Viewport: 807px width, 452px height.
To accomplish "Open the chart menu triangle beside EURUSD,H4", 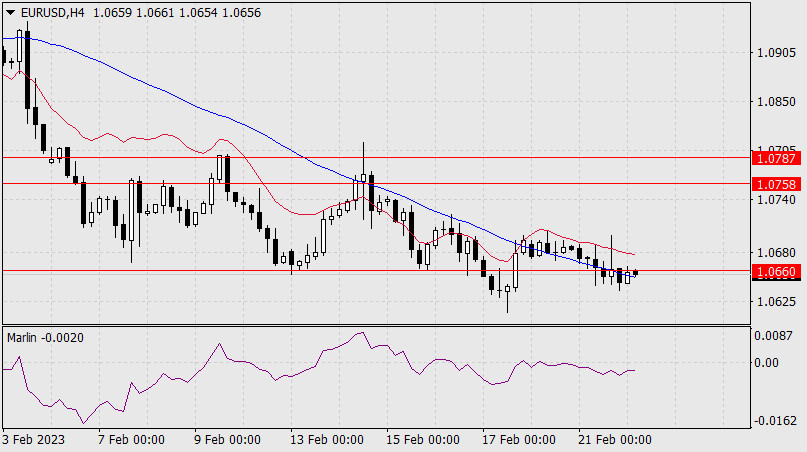I will (x=9, y=11).
